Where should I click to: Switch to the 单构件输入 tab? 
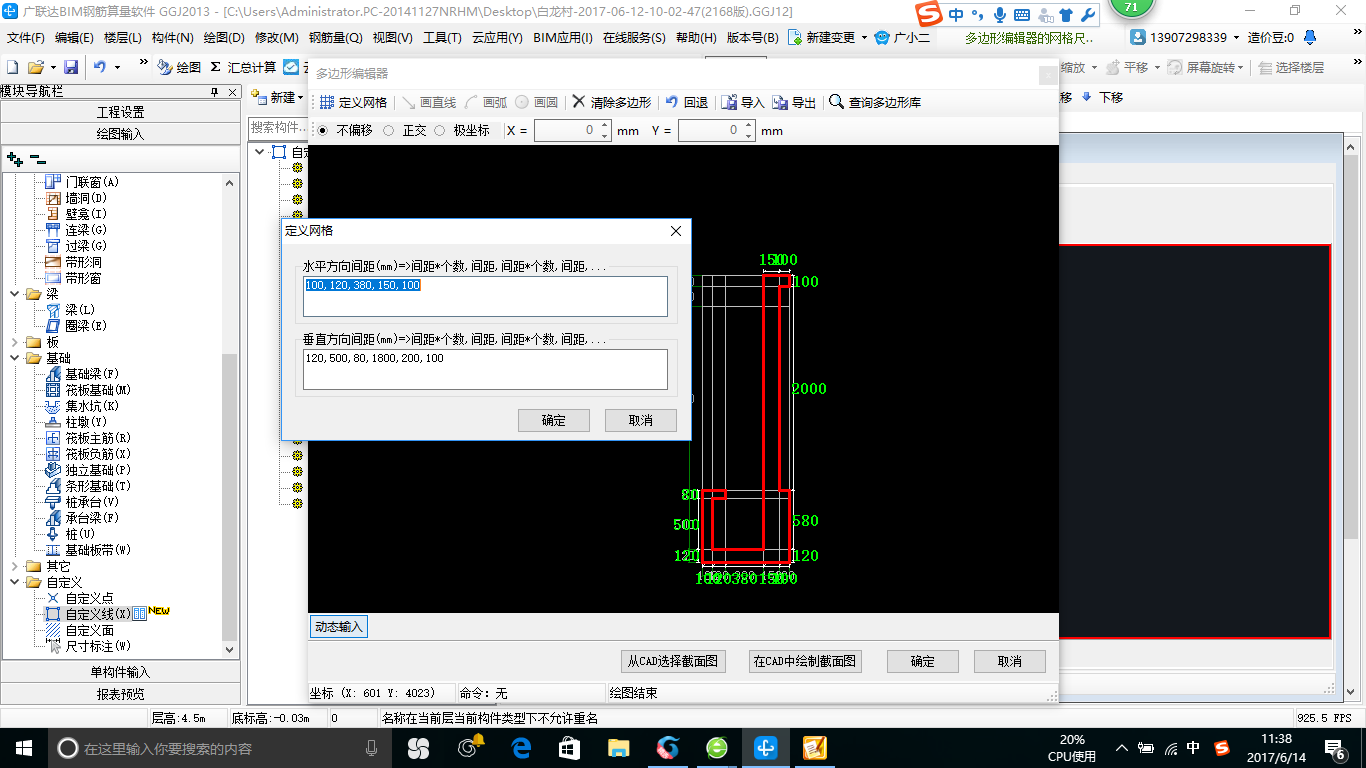coord(120,672)
